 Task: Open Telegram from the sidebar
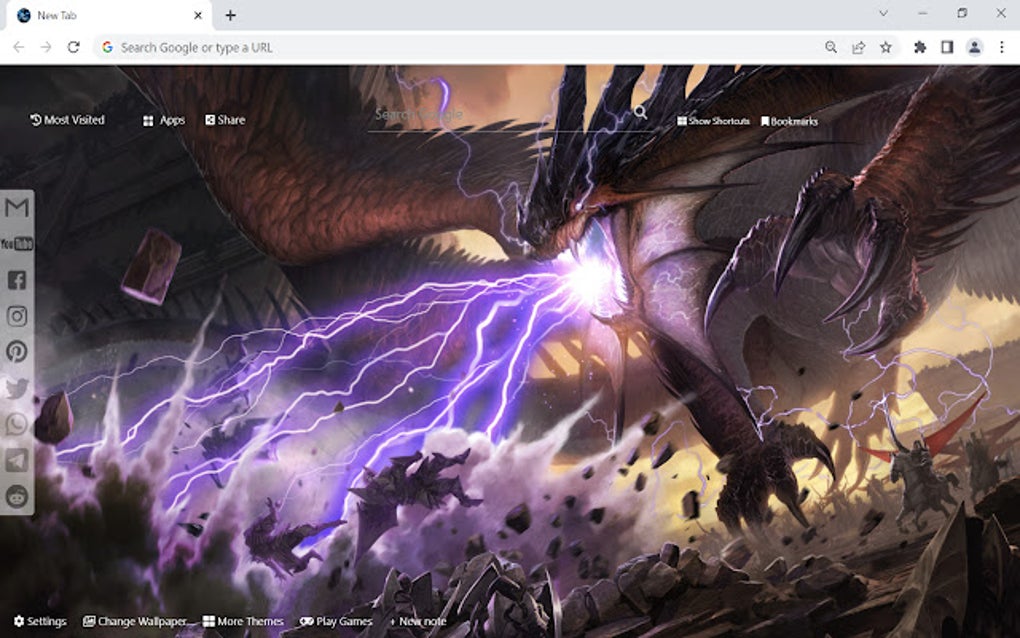click(14, 460)
